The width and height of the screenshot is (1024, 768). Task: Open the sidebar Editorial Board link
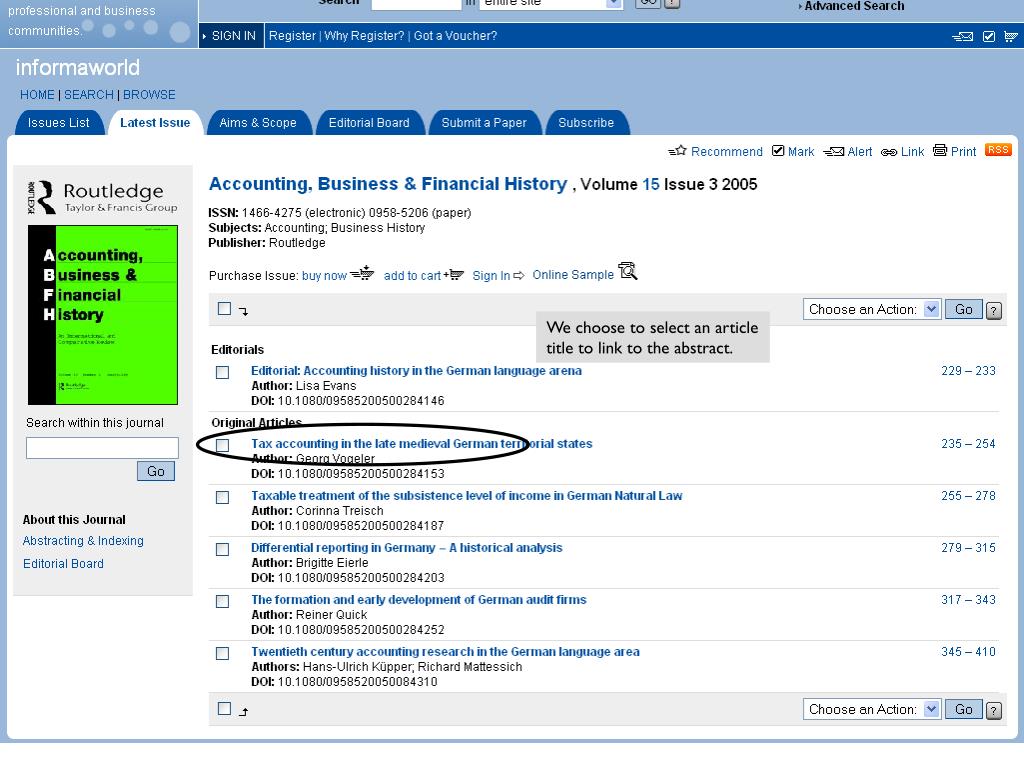(x=63, y=564)
